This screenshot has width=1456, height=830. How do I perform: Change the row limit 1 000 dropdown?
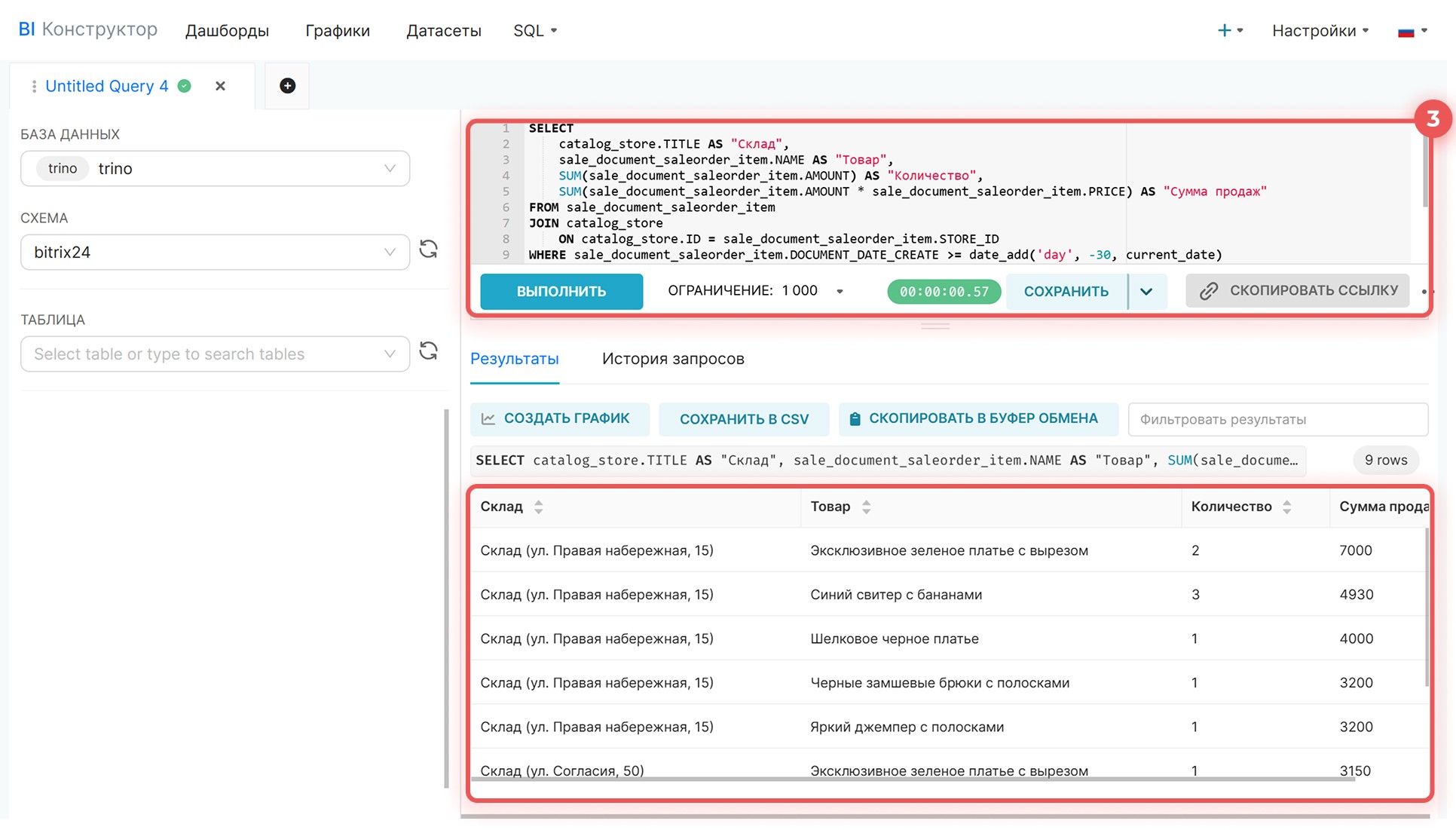point(840,291)
